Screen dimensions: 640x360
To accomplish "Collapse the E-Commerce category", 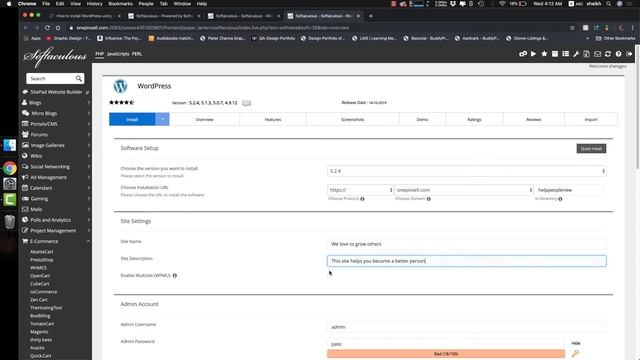I will click(88, 241).
